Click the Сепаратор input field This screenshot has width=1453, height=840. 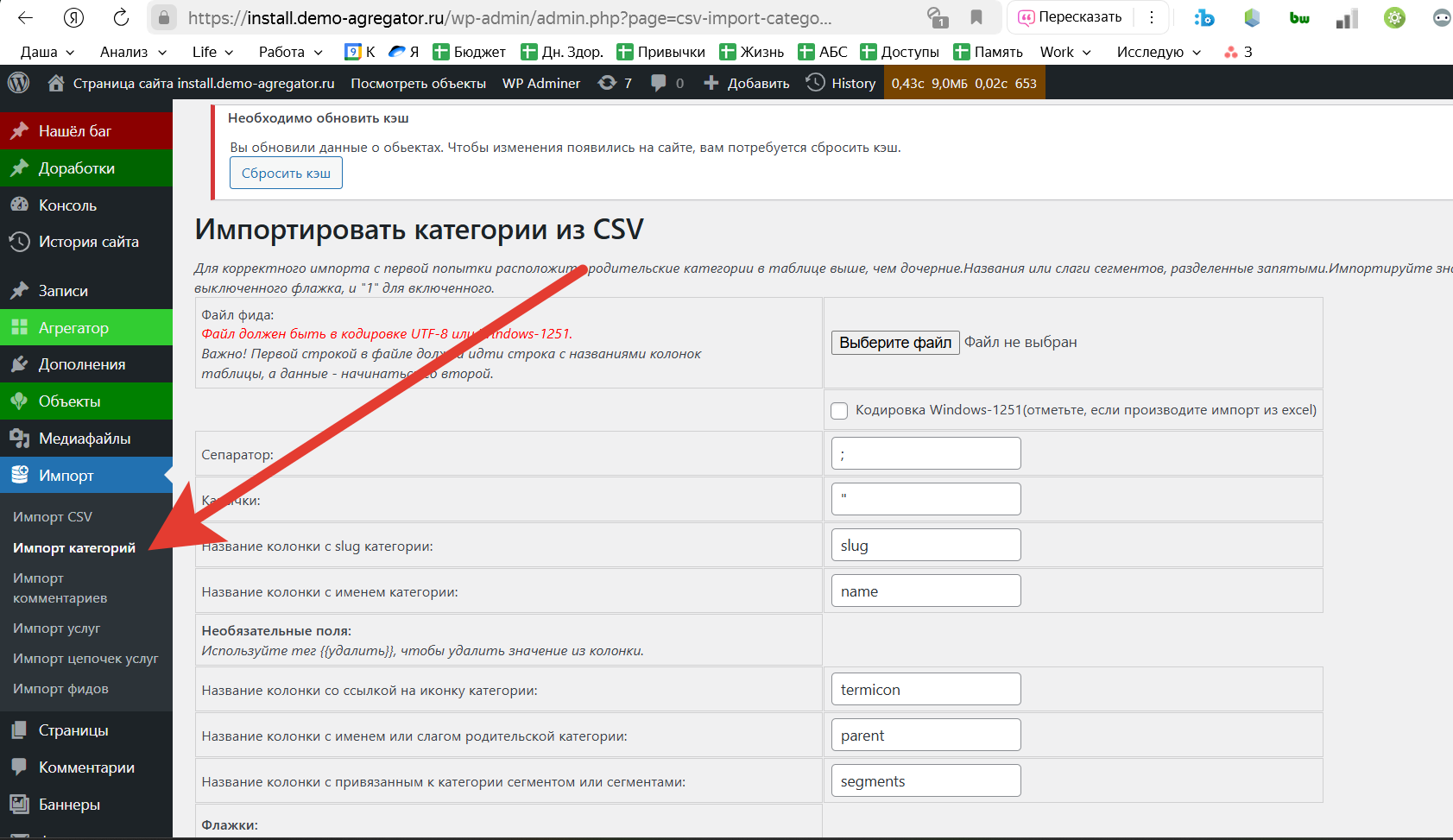[925, 453]
